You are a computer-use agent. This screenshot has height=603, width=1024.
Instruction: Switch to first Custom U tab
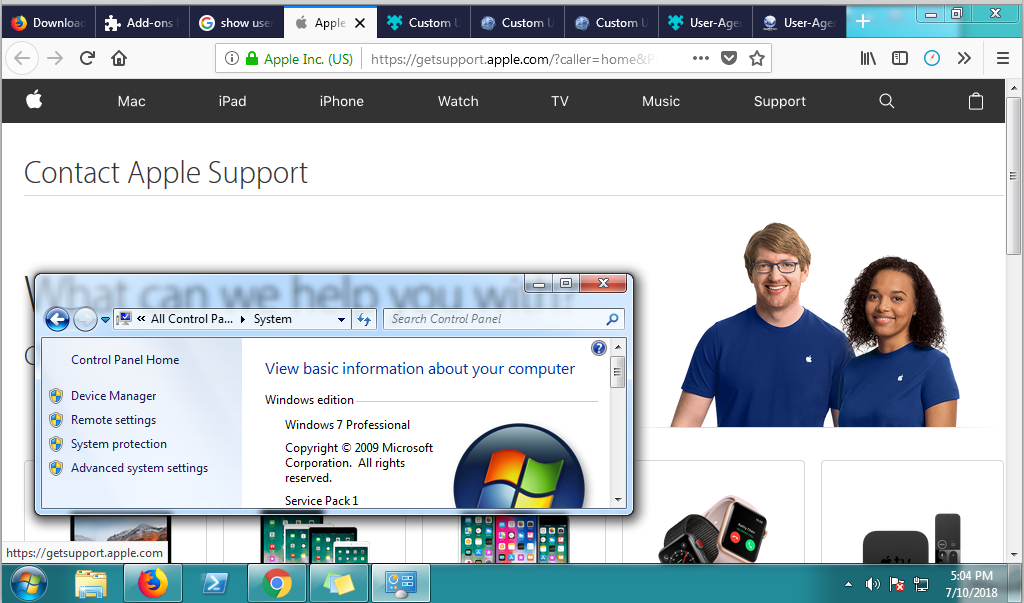click(423, 22)
